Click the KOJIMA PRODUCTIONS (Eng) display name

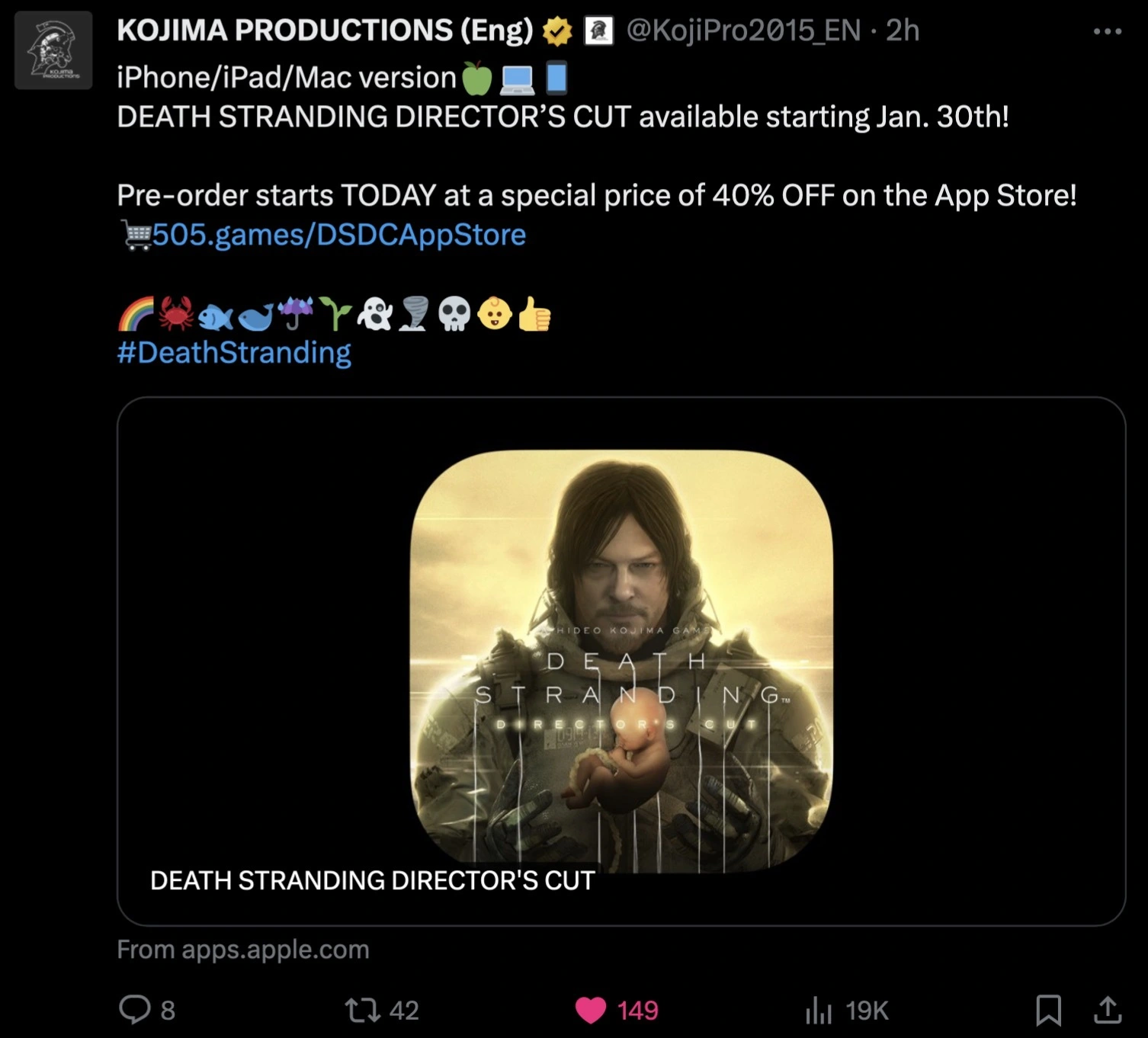(x=325, y=30)
